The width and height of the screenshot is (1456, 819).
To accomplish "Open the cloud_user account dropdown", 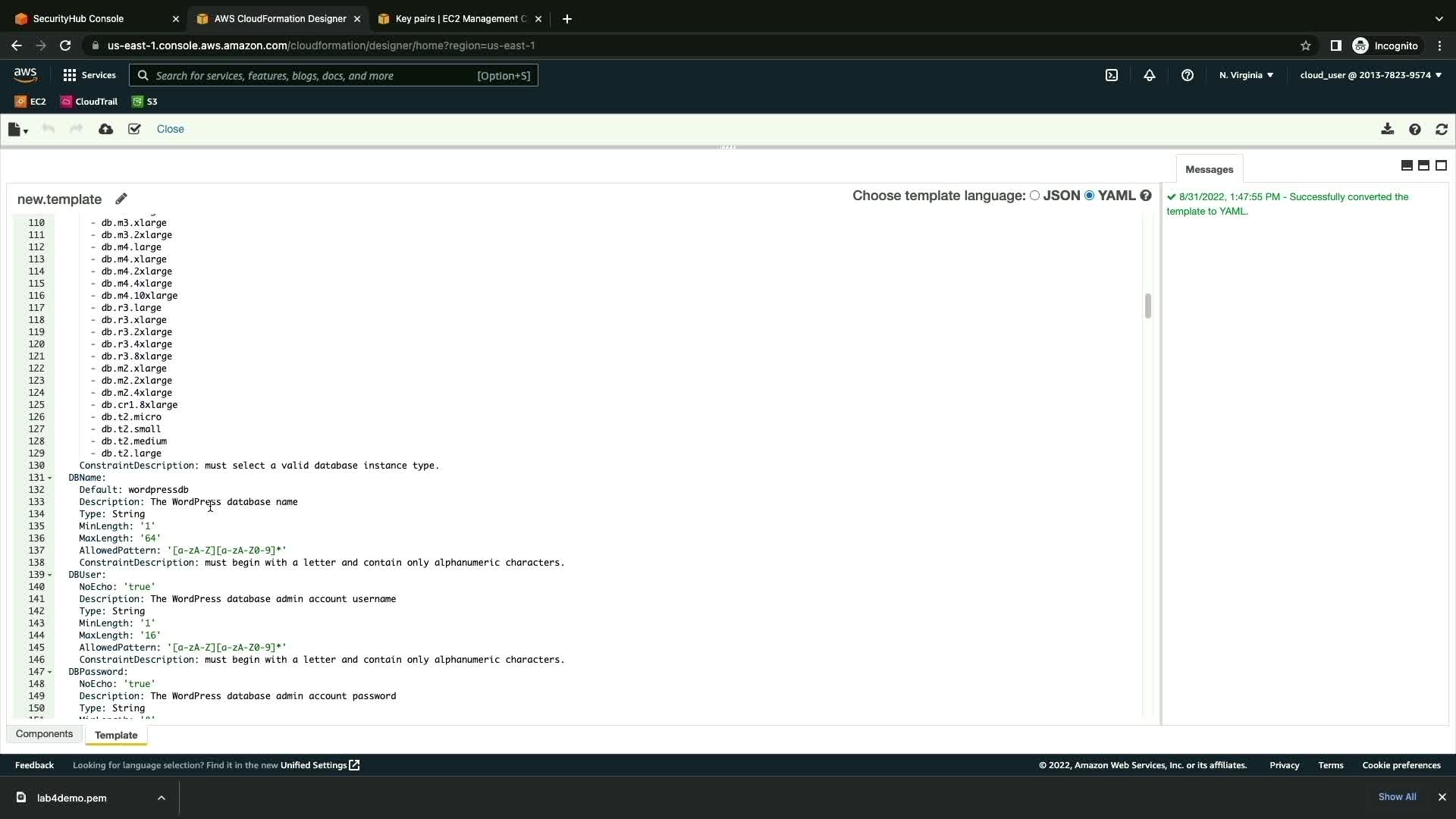I will click(x=1370, y=75).
